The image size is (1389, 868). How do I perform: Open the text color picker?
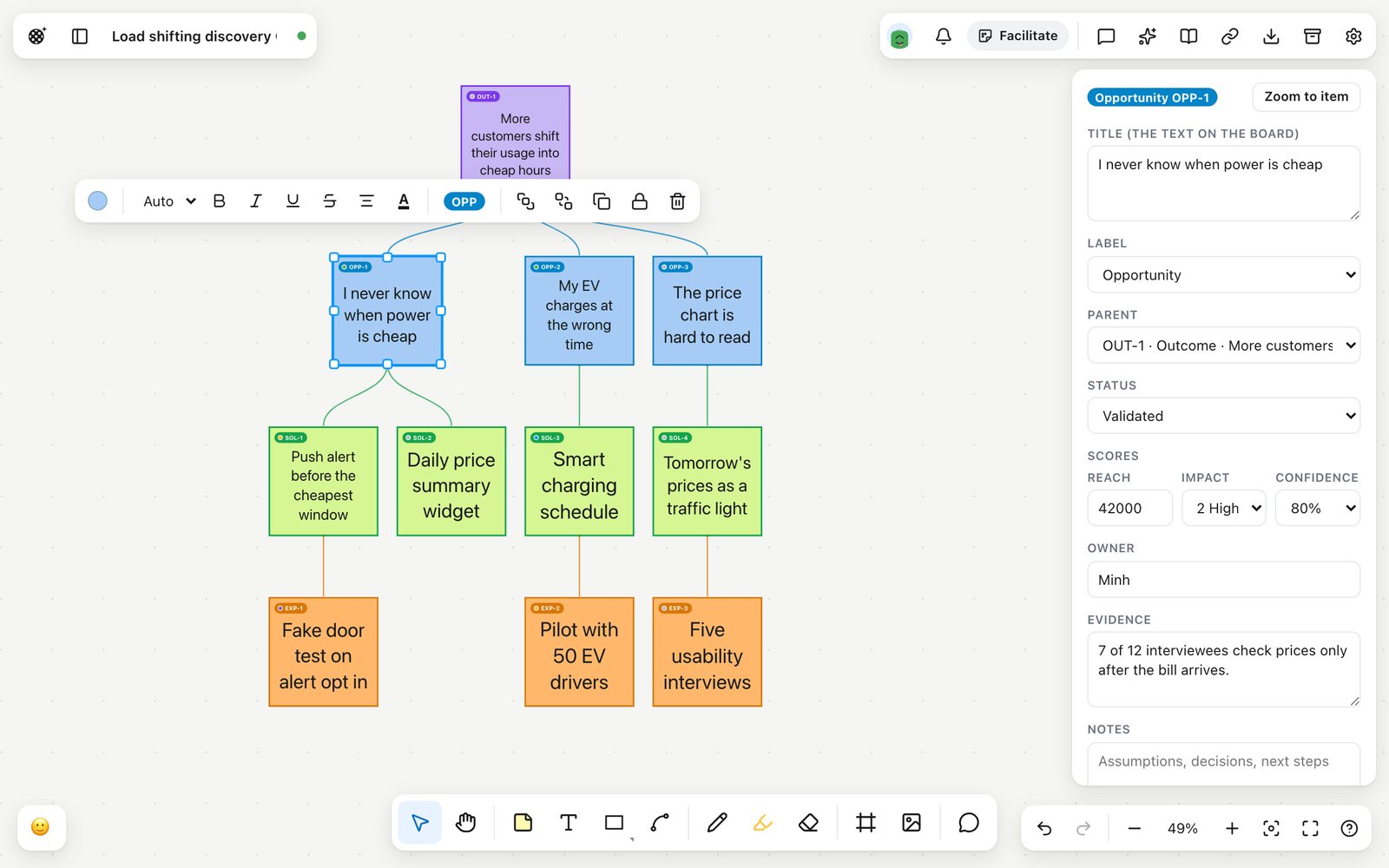tap(404, 201)
